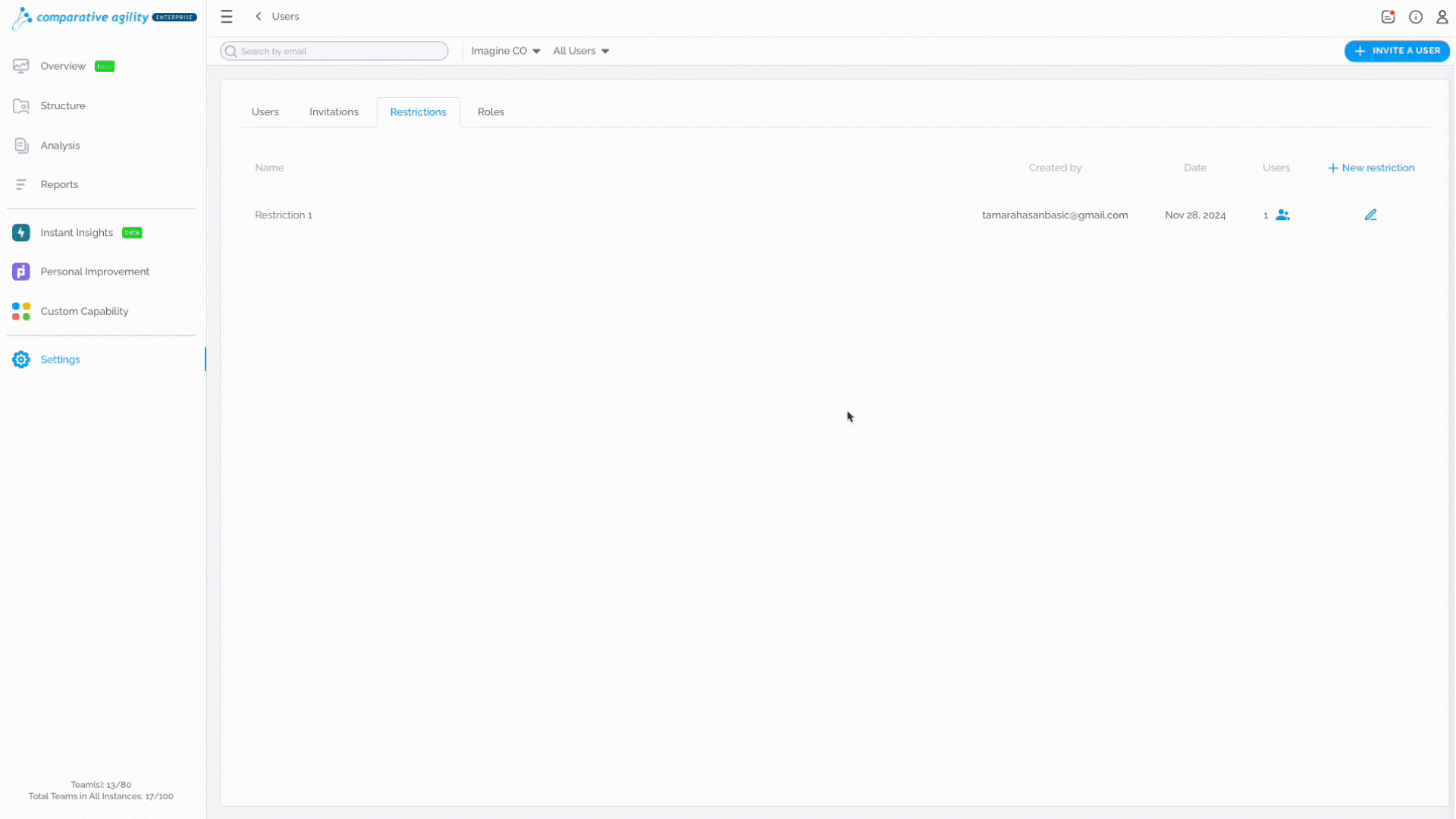
Task: Click the New restriction link
Action: 1371,168
